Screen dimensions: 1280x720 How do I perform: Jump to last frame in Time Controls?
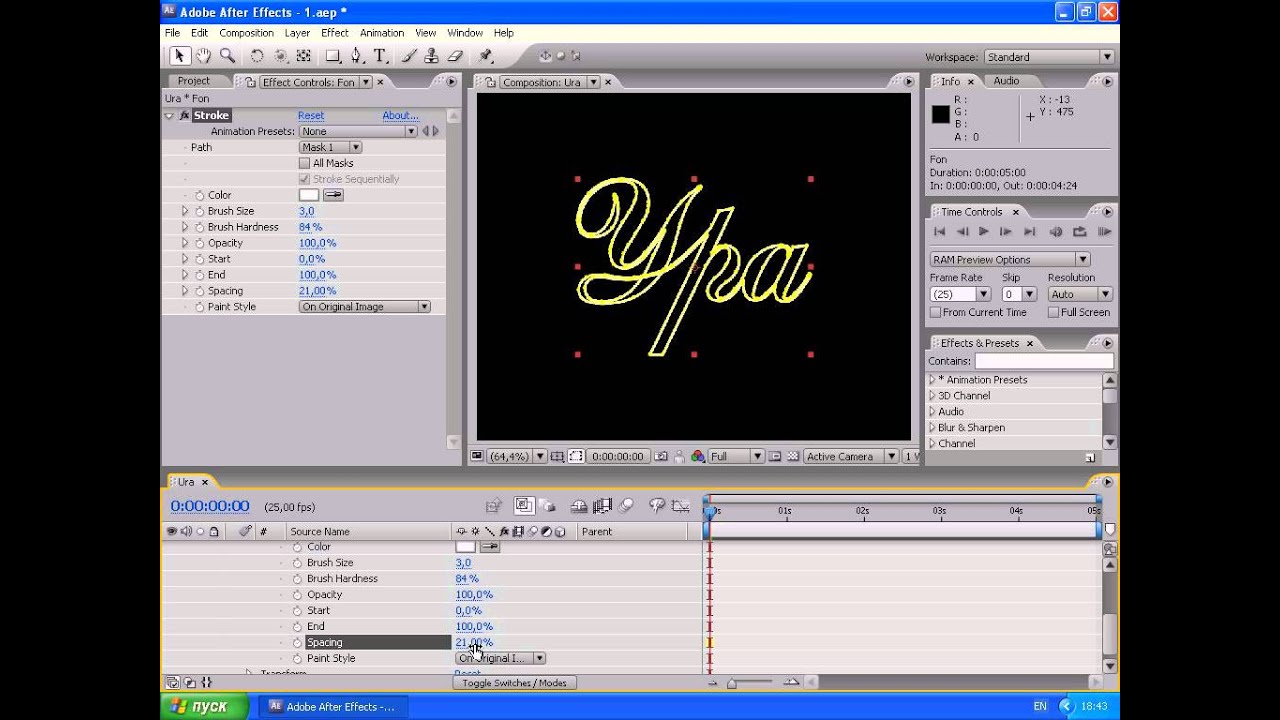pyautogui.click(x=1029, y=232)
